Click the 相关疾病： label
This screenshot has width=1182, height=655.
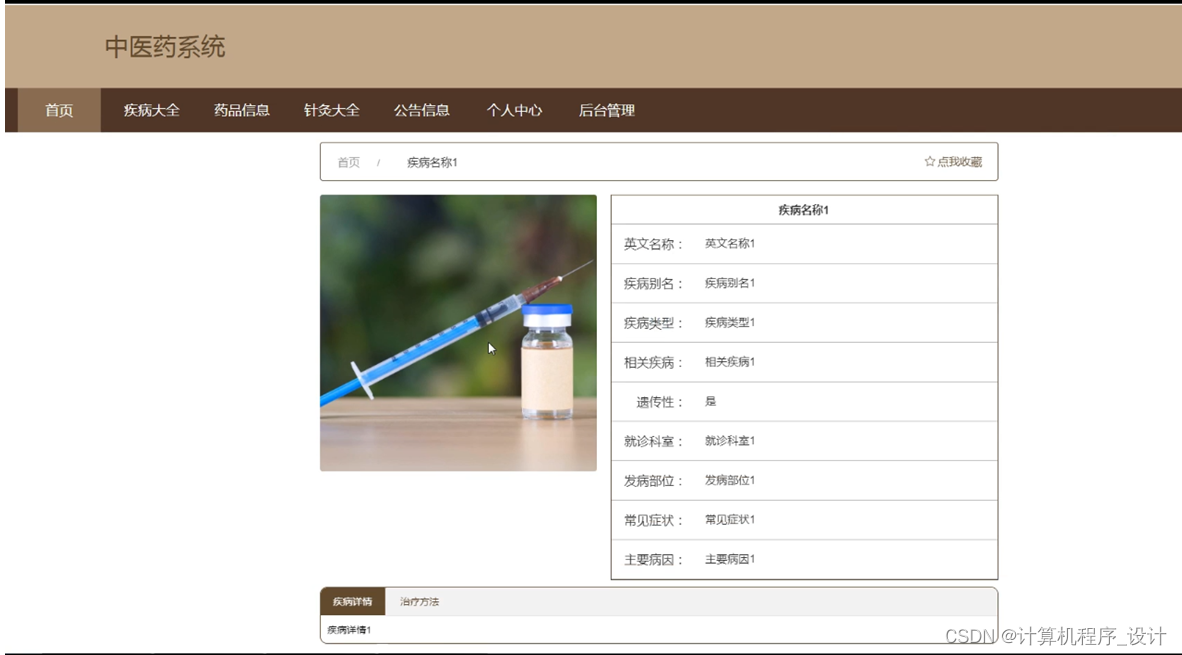click(654, 363)
